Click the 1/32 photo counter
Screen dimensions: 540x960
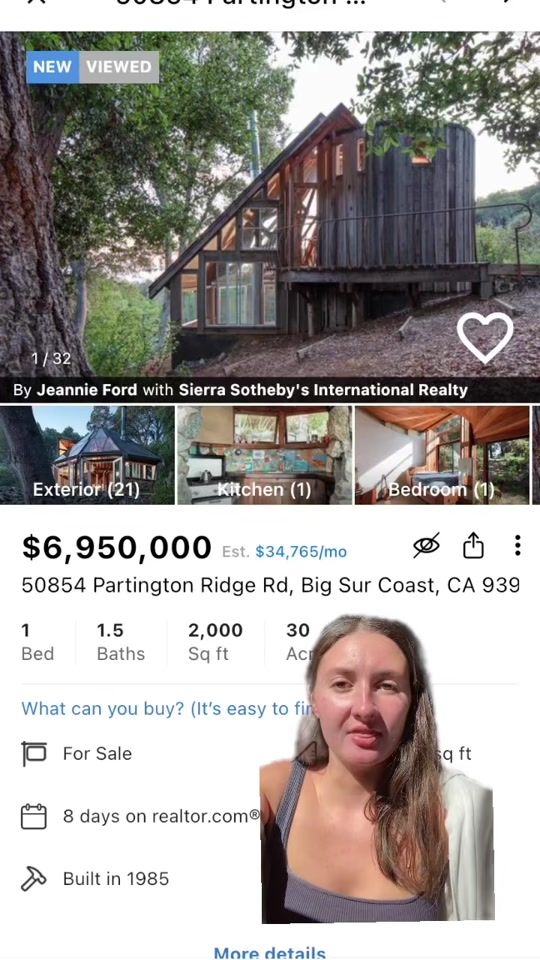tap(51, 358)
